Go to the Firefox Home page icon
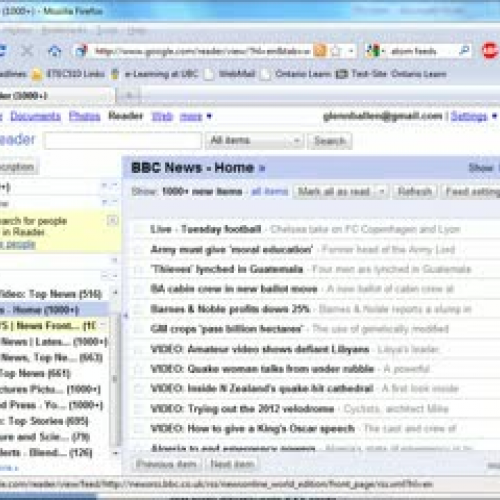The width and height of the screenshot is (500, 500). pyautogui.click(x=55, y=51)
